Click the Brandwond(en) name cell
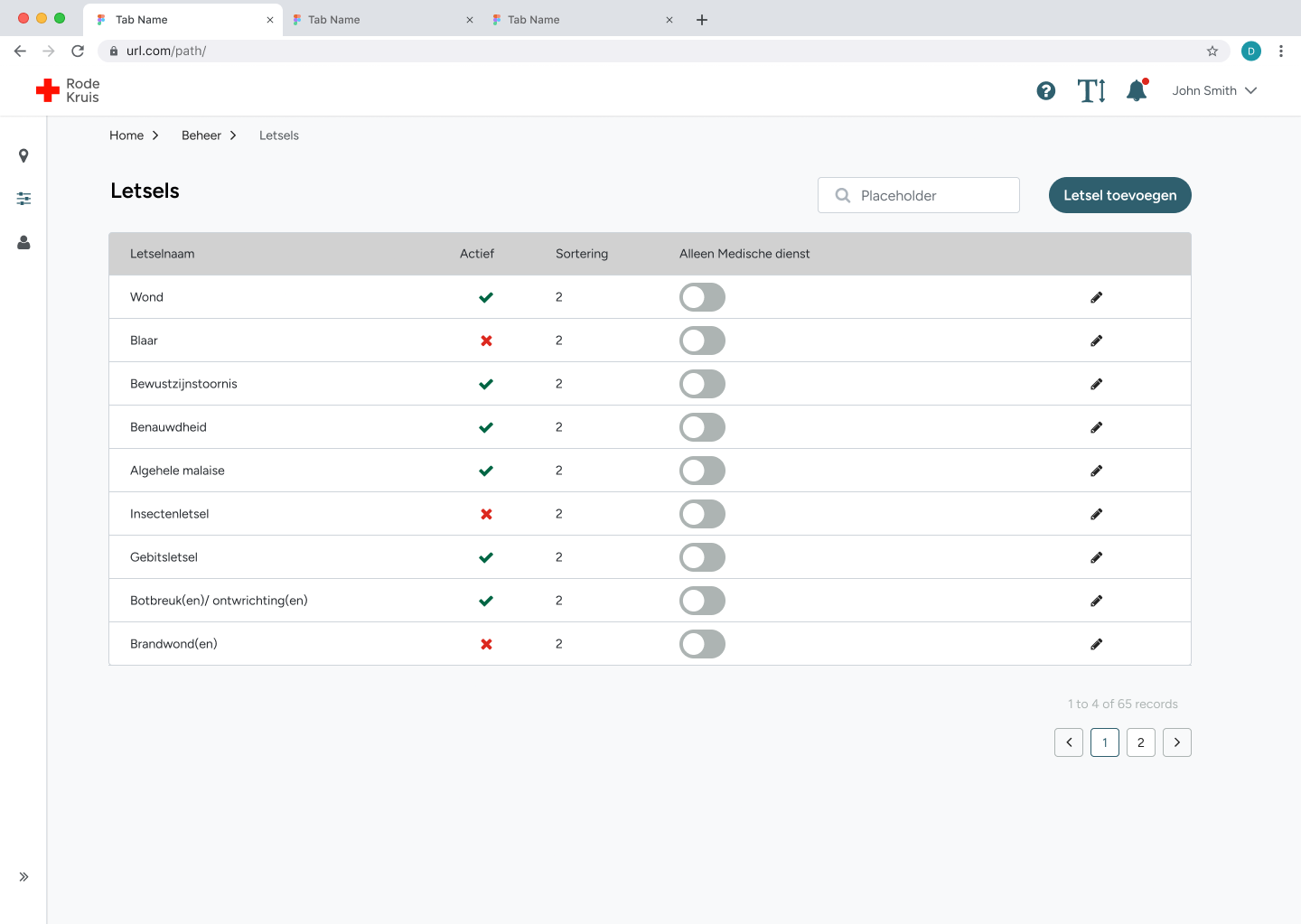The height and width of the screenshot is (924, 1301). click(x=173, y=644)
